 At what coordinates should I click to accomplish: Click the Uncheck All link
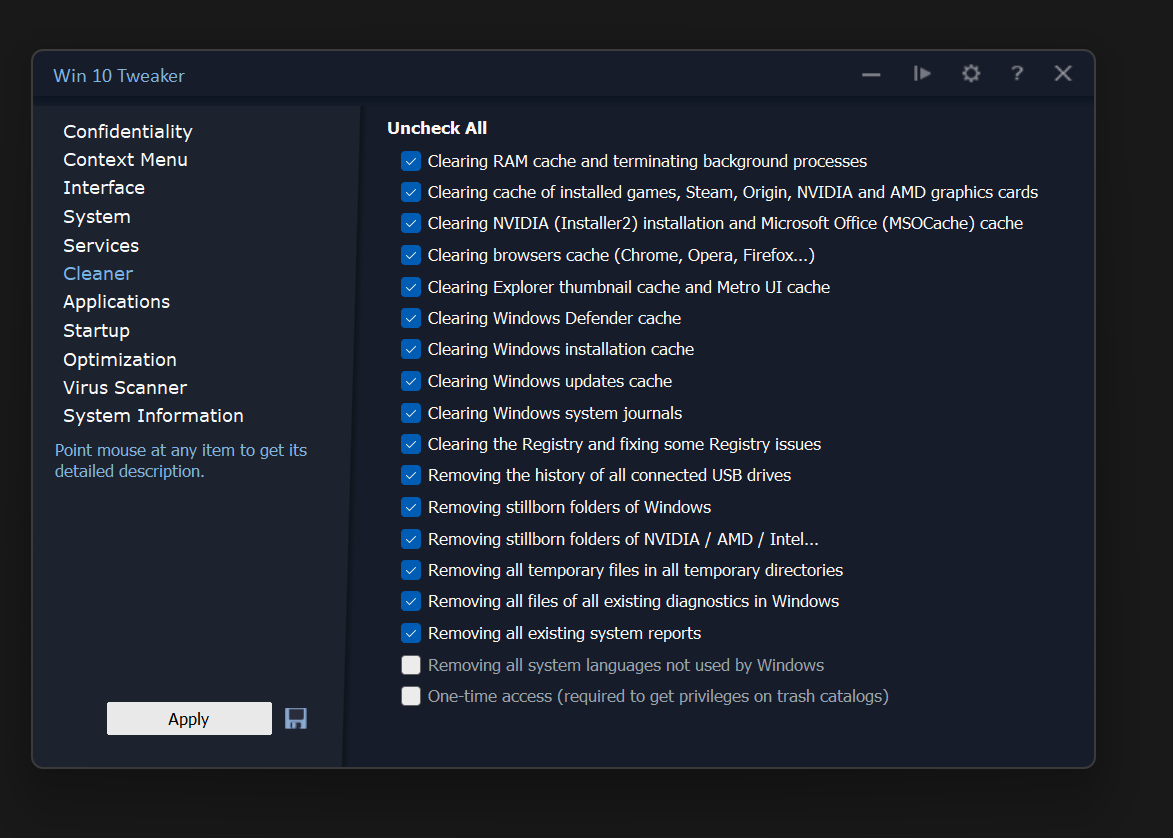coord(437,128)
